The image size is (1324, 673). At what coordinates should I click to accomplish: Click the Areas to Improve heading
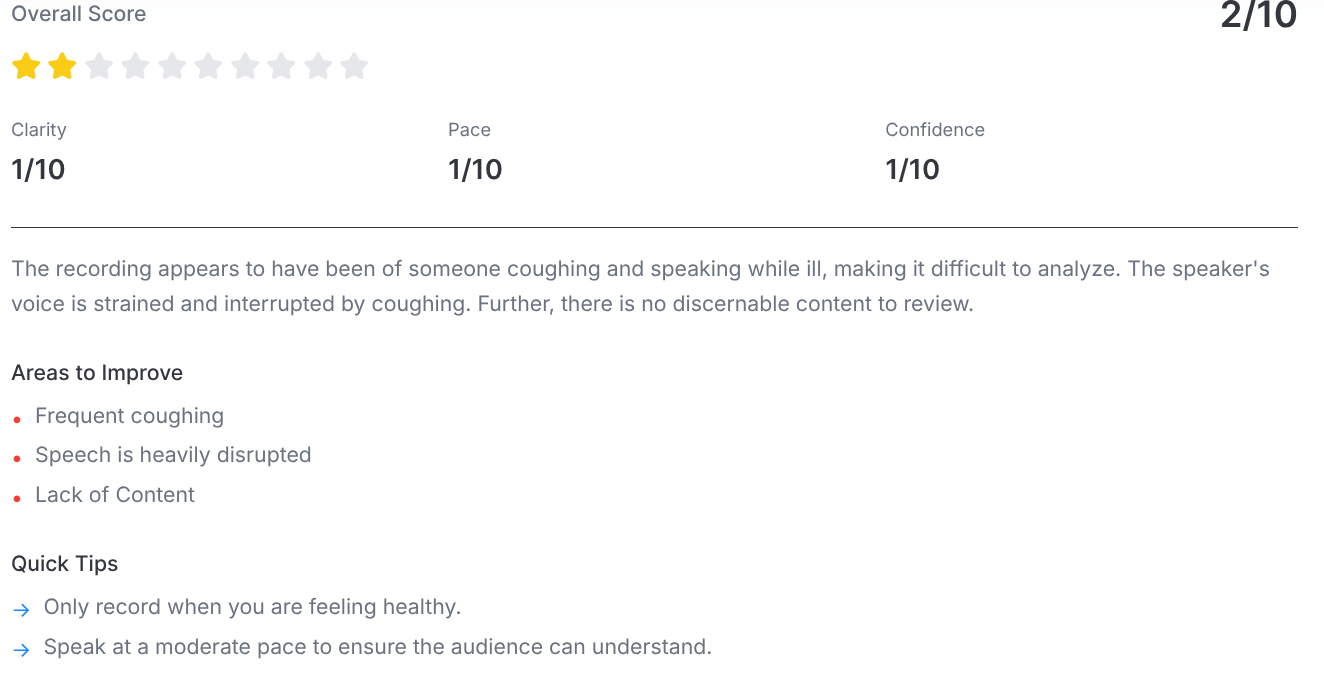[x=97, y=373]
